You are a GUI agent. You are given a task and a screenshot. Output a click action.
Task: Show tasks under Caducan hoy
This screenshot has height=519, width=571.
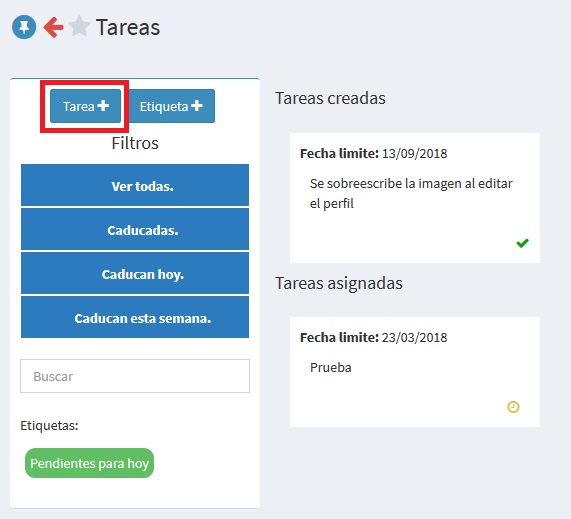point(135,273)
